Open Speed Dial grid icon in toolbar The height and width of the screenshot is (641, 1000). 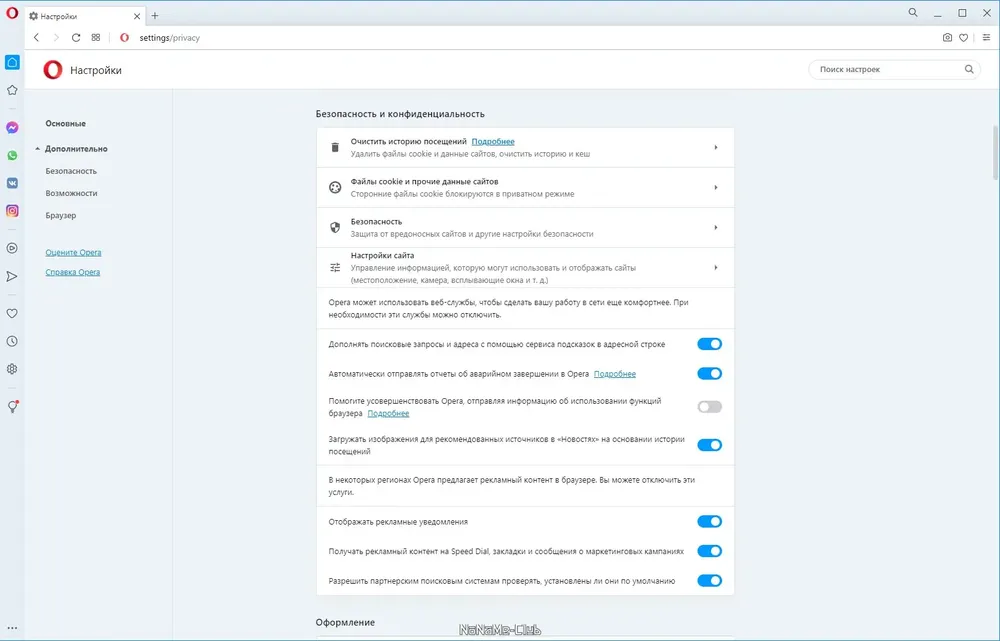point(96,38)
